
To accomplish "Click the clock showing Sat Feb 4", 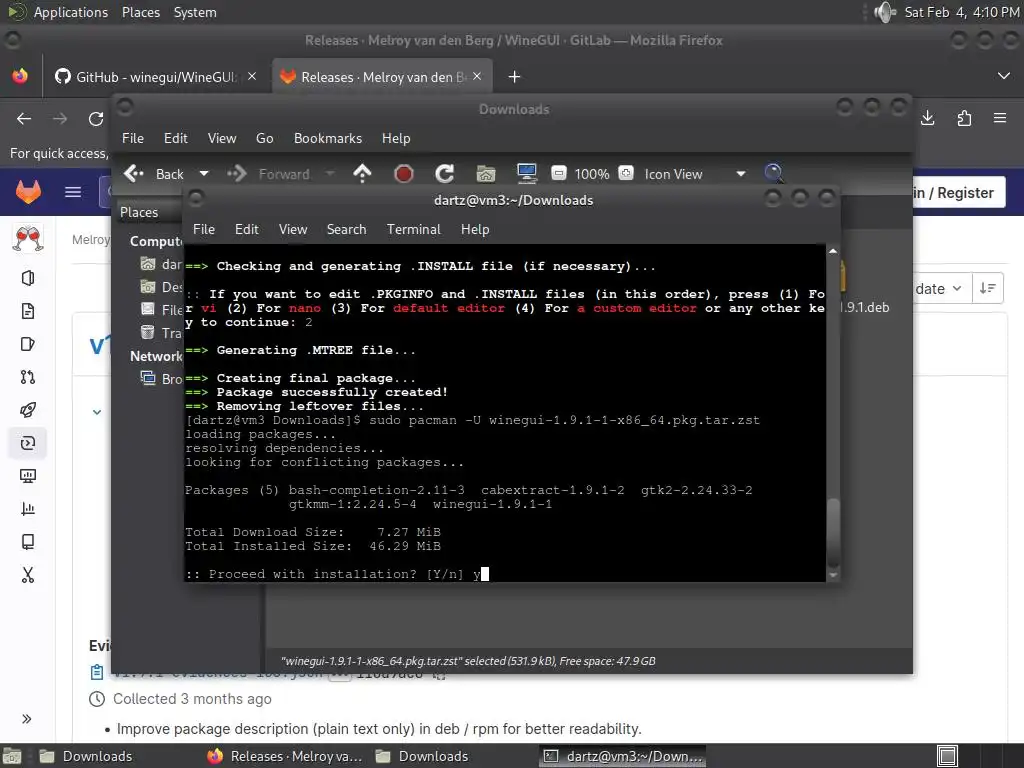I will pyautogui.click(x=961, y=12).
